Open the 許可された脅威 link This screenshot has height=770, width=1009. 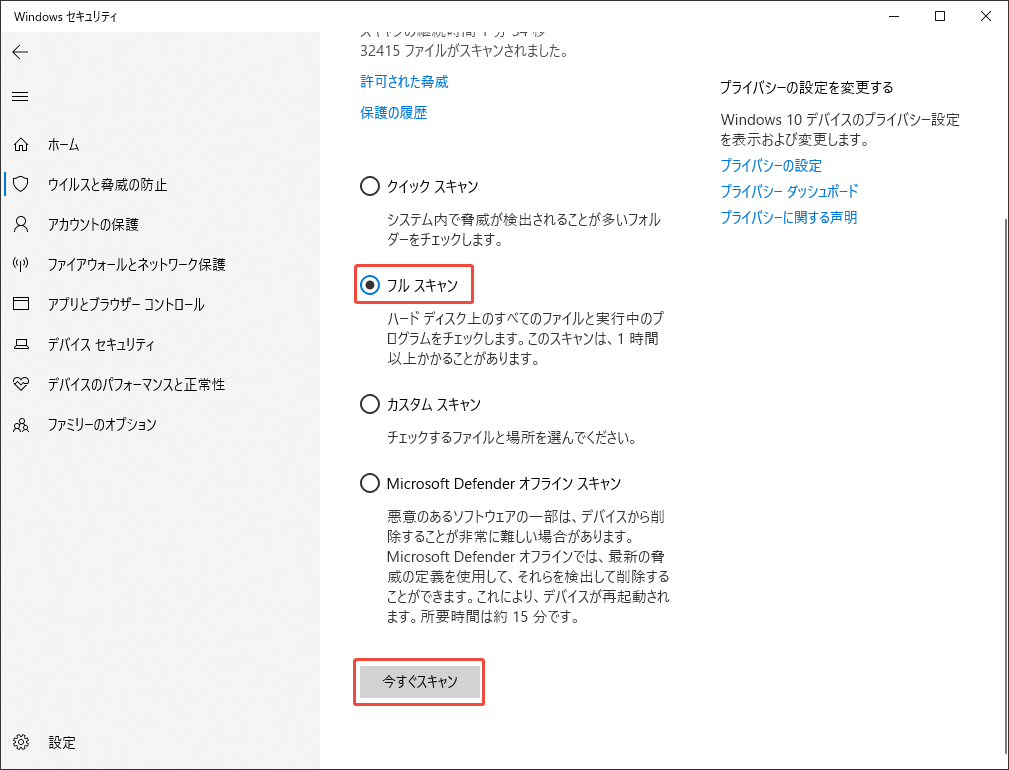[x=404, y=82]
